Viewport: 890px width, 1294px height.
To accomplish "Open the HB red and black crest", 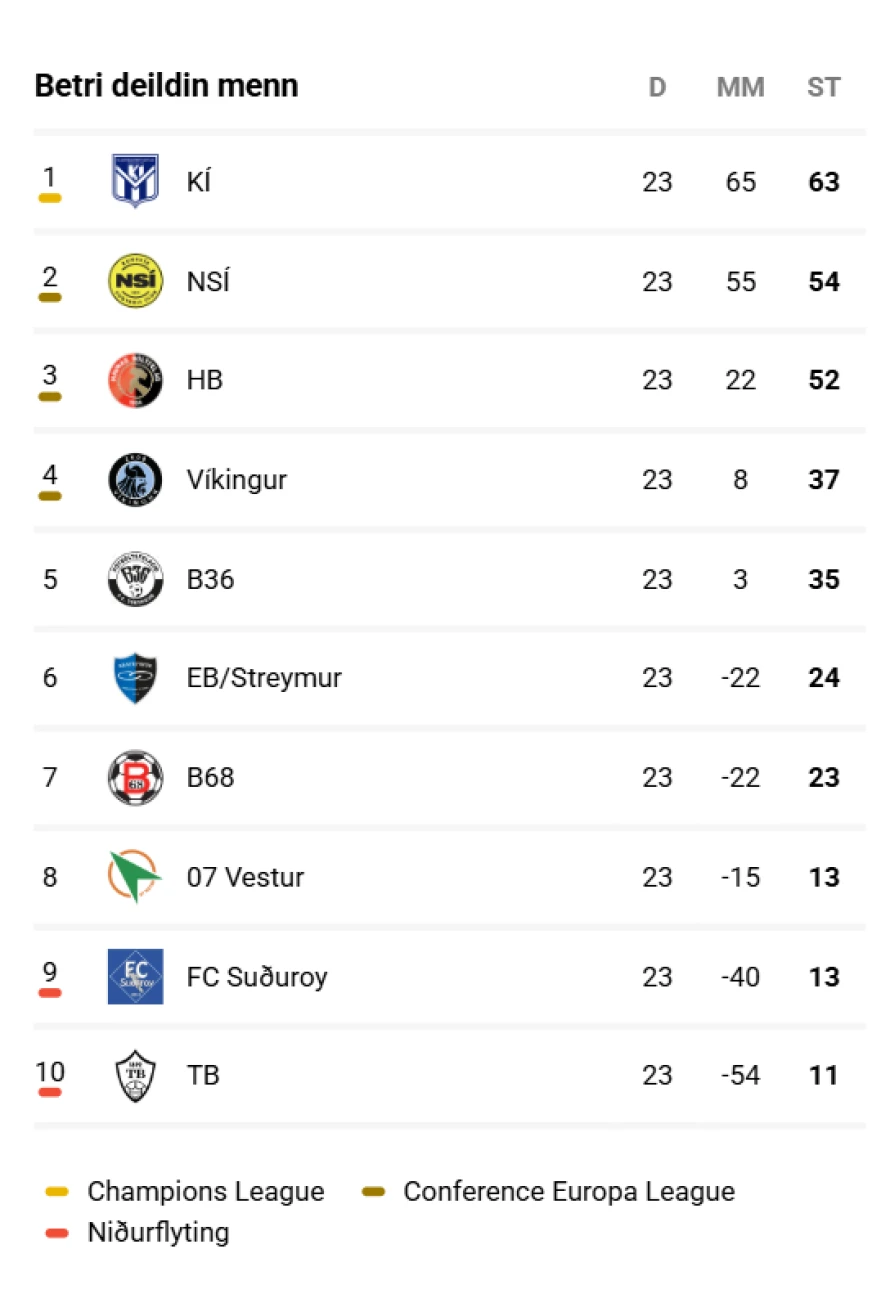I will (135, 380).
